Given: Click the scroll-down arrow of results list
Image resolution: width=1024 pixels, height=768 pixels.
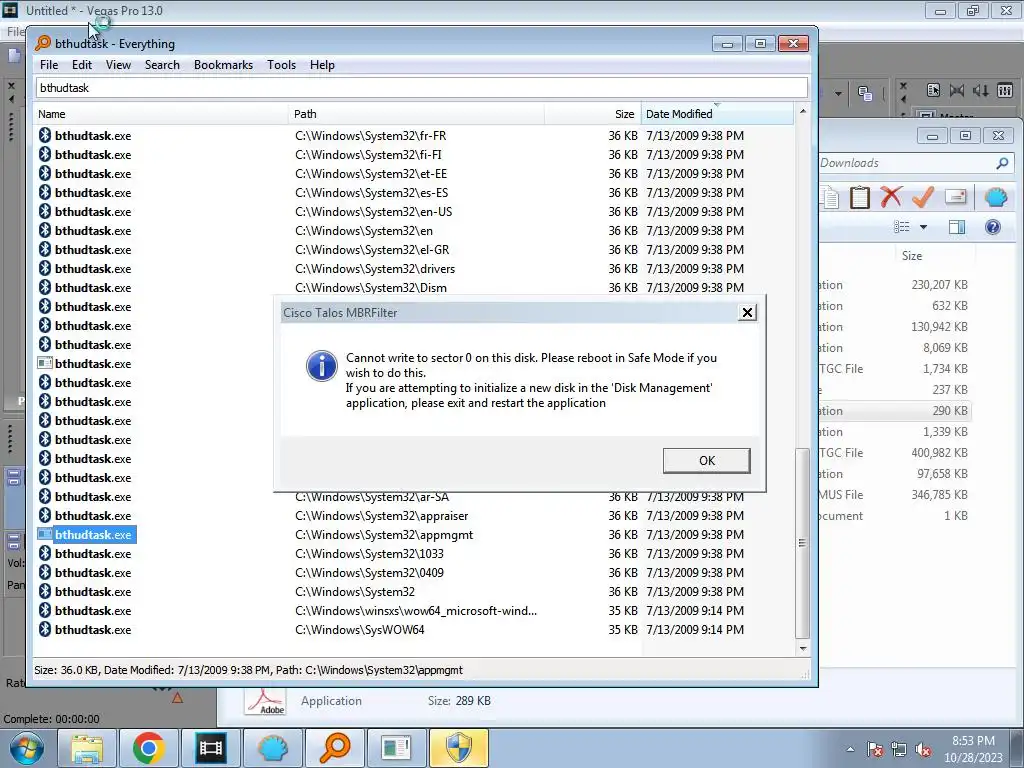Looking at the screenshot, I should (803, 648).
